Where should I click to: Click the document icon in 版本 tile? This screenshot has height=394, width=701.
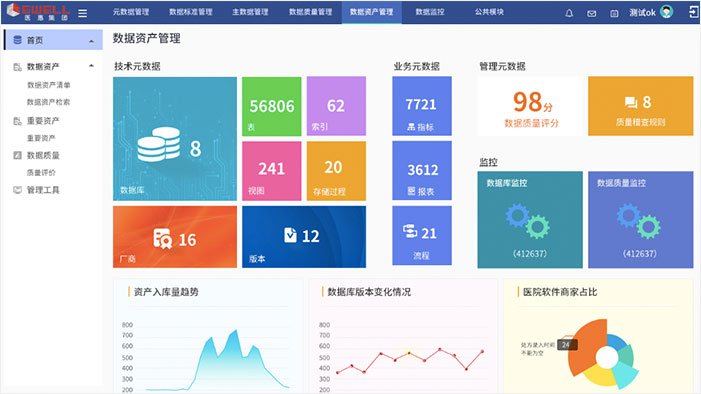290,234
